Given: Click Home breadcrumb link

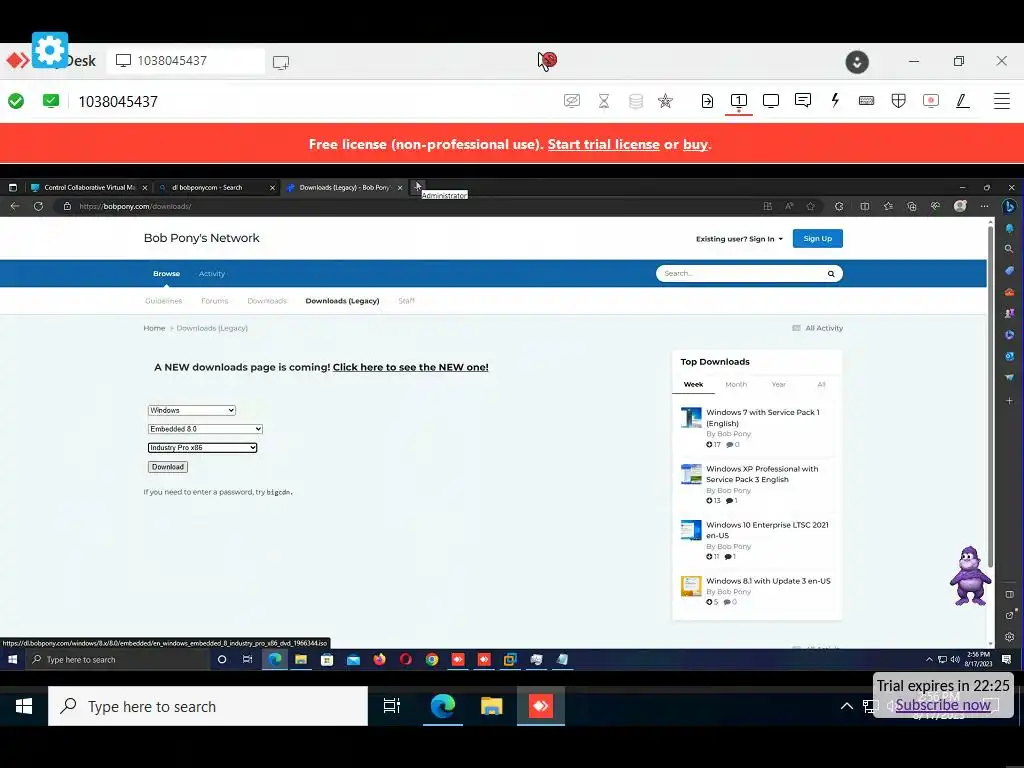Looking at the screenshot, I should (154, 328).
